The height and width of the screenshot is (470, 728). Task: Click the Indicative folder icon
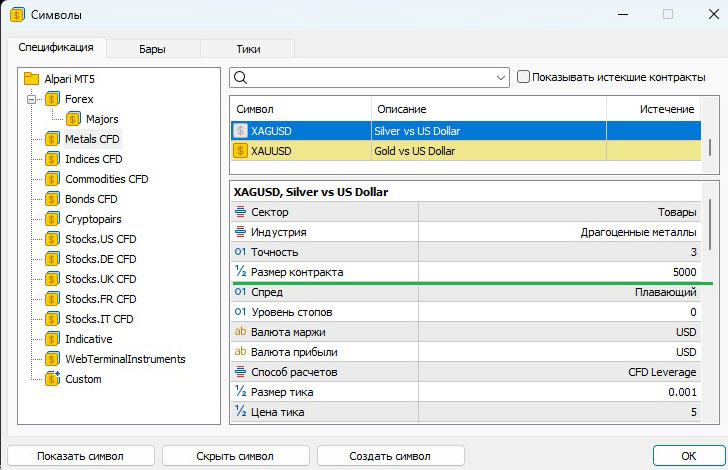(52, 339)
